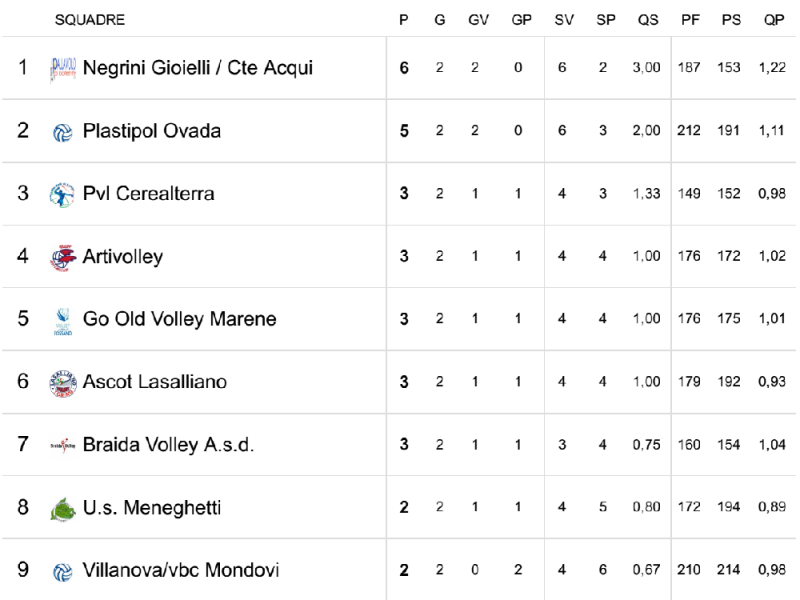800x600 pixels.
Task: Click the green U.s. Meneghetti logo
Action: (x=63, y=509)
